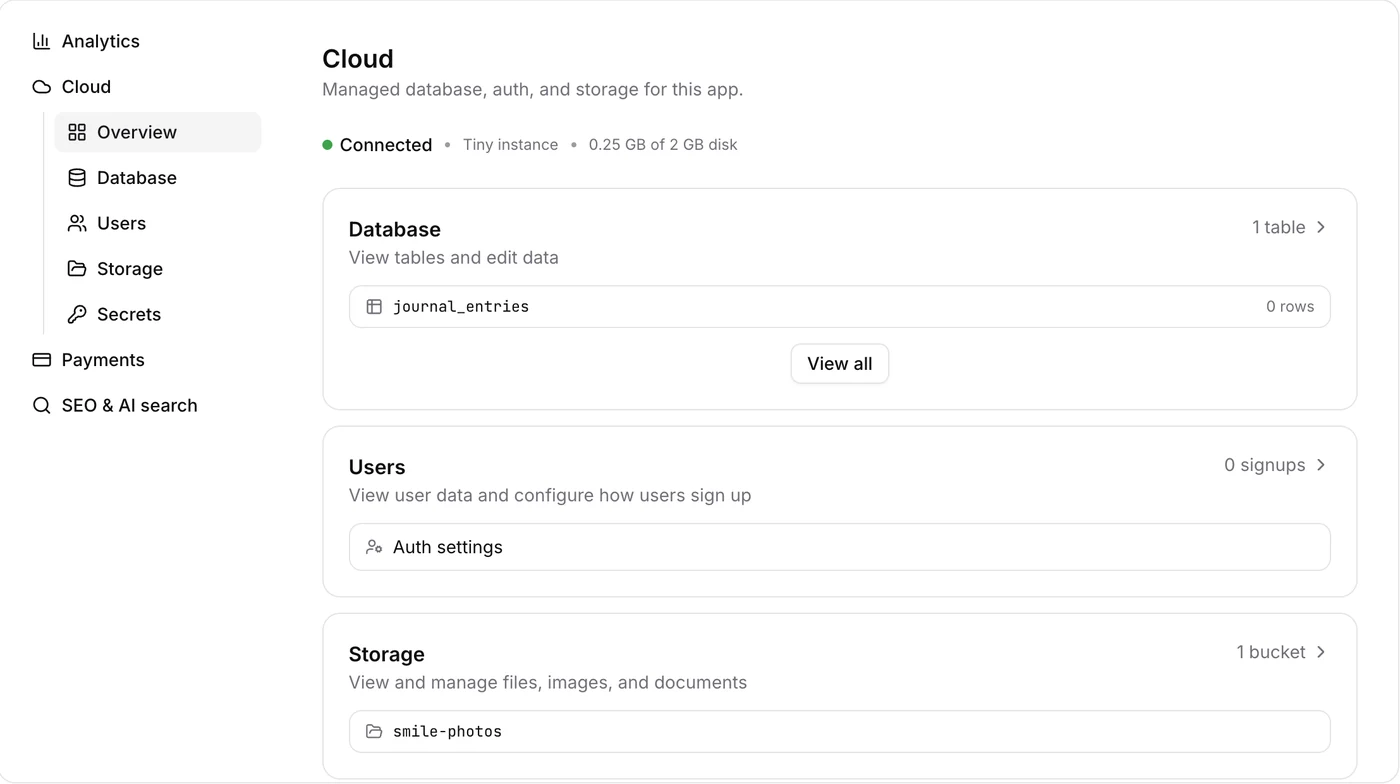Screen dimensions: 1400x784
Task: Go to the Overview page
Action: (158, 132)
